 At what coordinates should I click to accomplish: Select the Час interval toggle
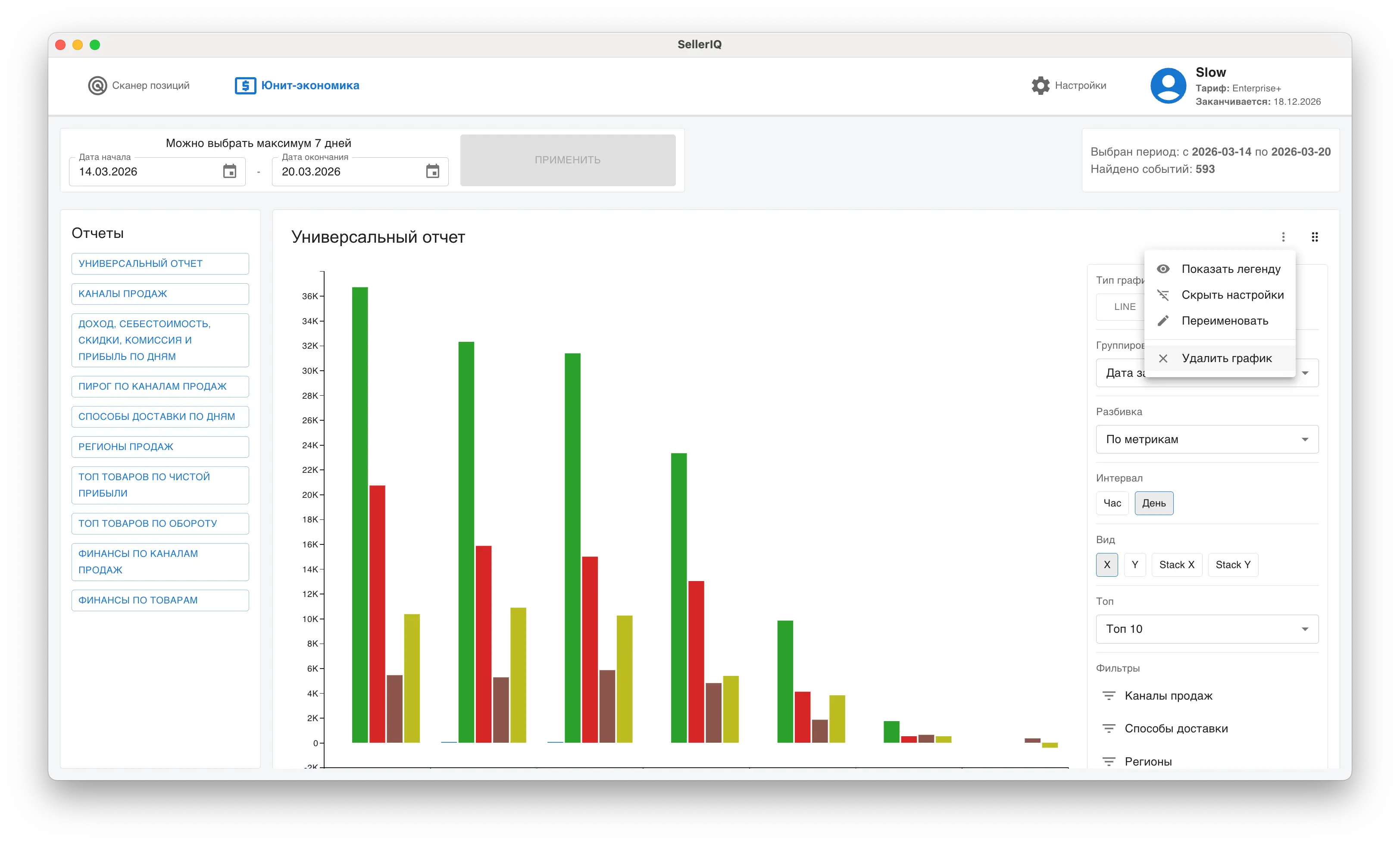point(1112,503)
